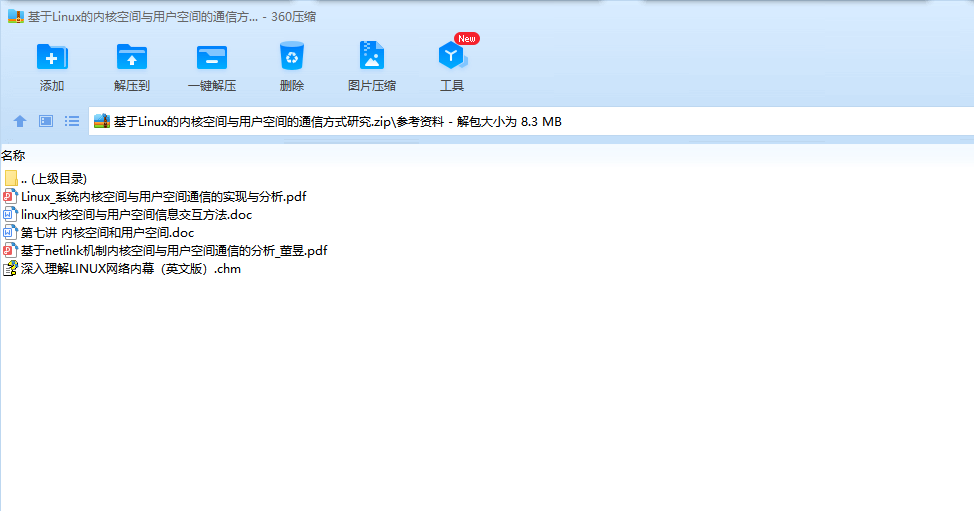
Task: Click the folder icon of 上级目录
Action: 11,179
